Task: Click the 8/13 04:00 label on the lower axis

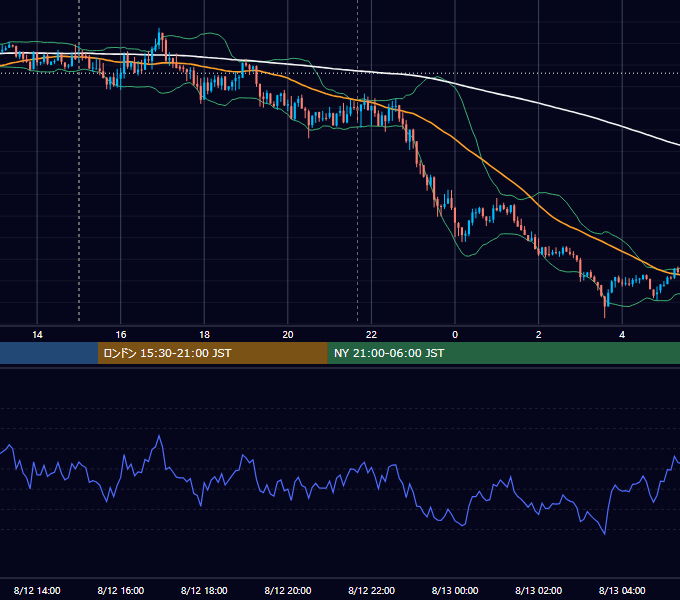Action: tap(622, 590)
